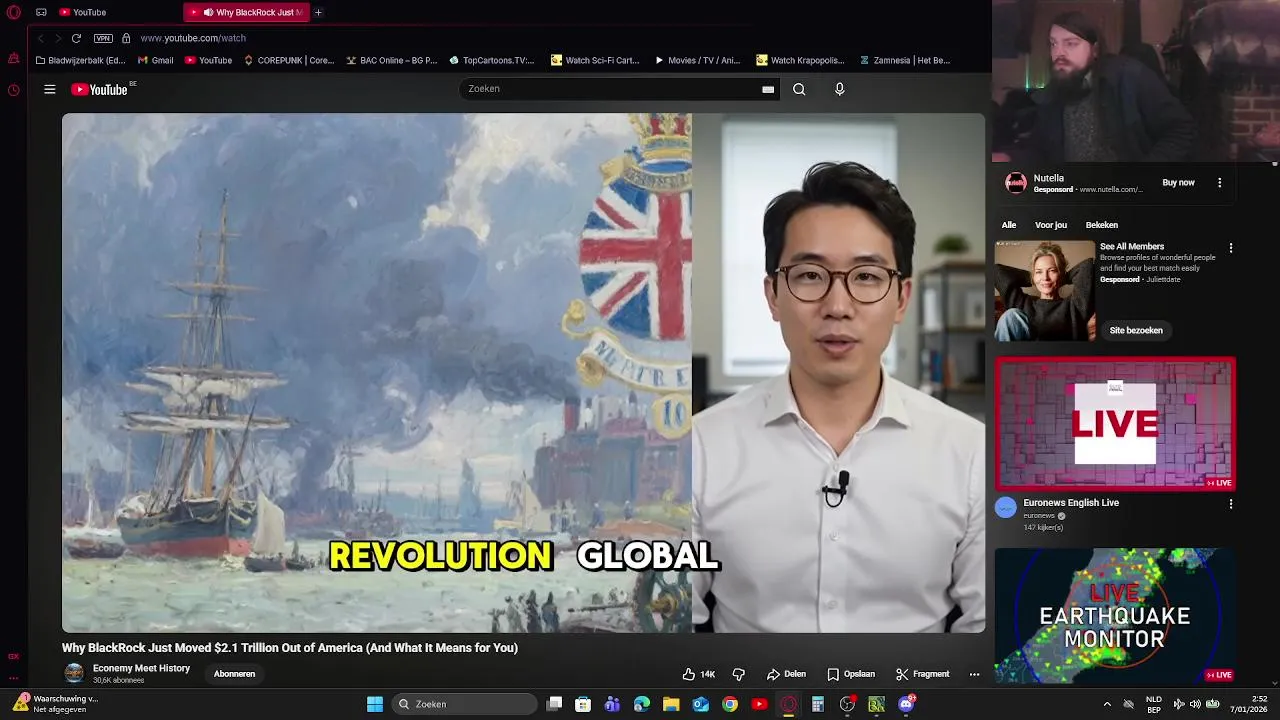Click the site security padlock icon

(126, 38)
